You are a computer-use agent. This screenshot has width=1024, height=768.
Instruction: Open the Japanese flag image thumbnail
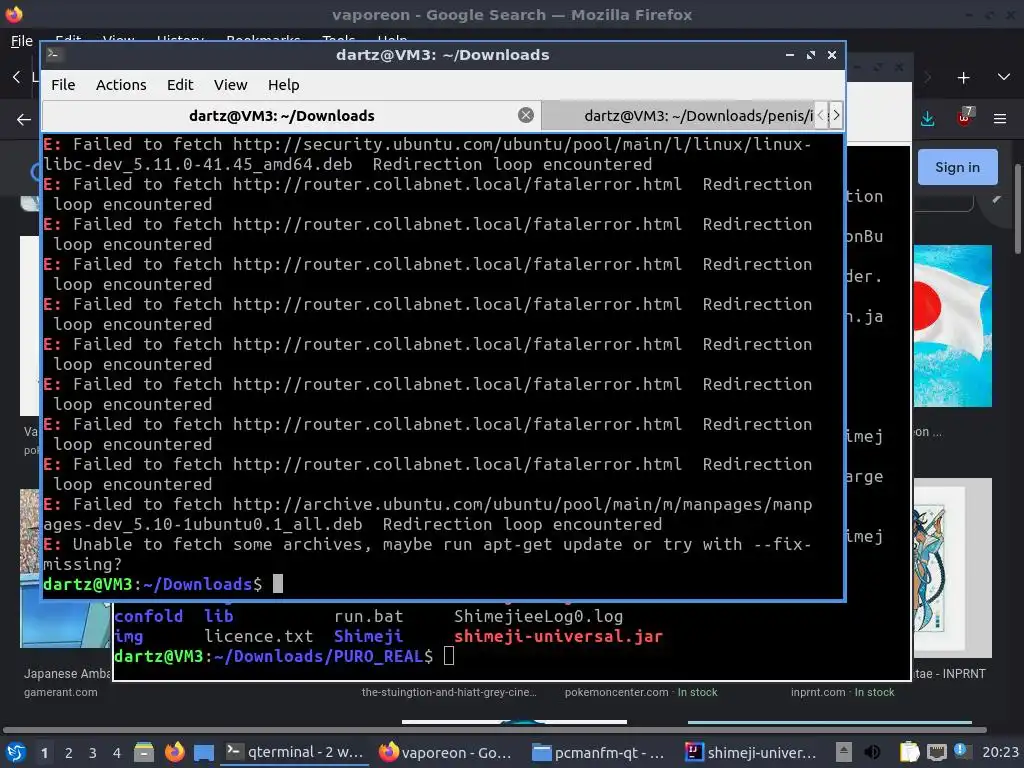(x=952, y=327)
